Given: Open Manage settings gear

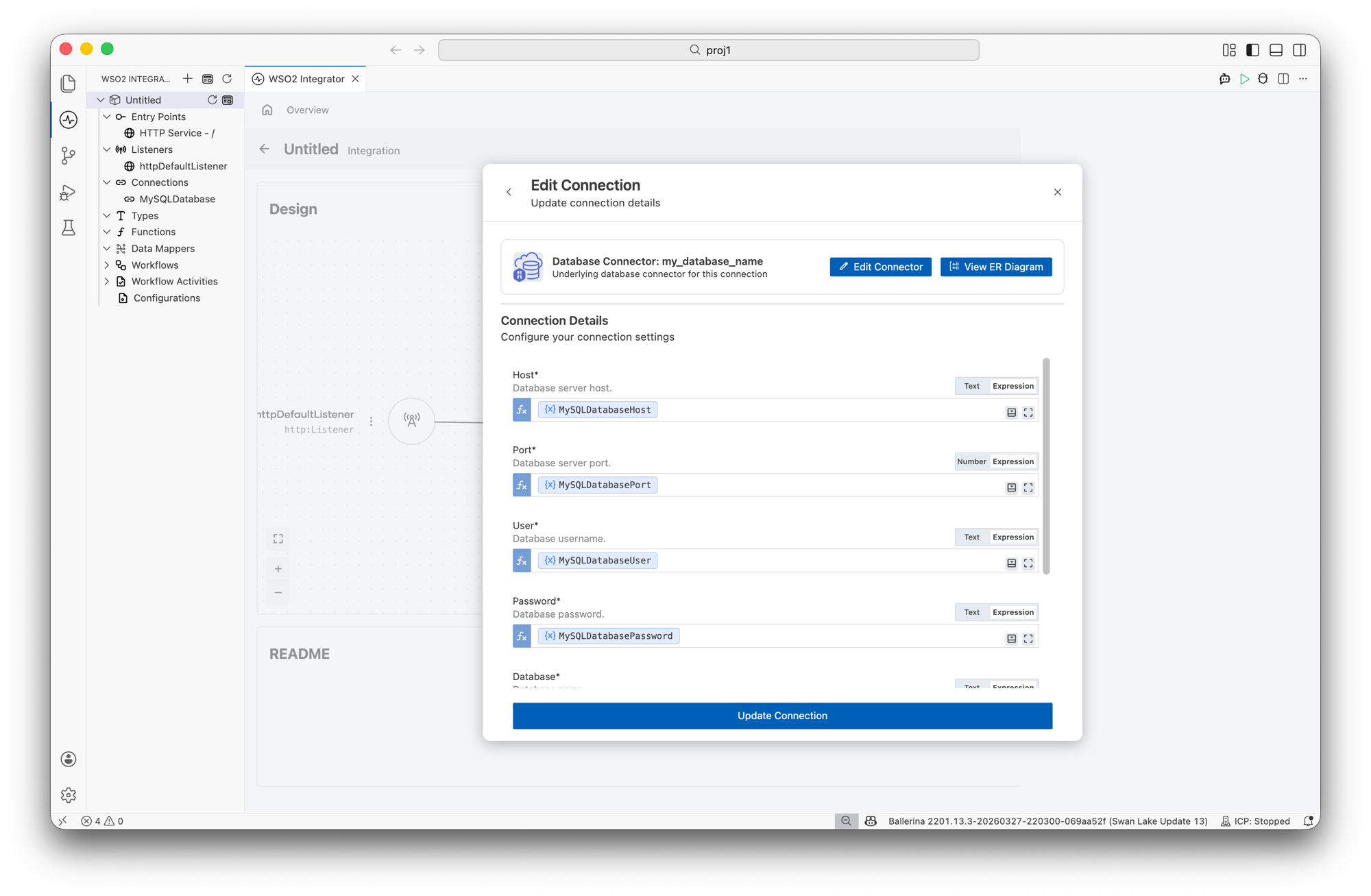Looking at the screenshot, I should (x=69, y=795).
